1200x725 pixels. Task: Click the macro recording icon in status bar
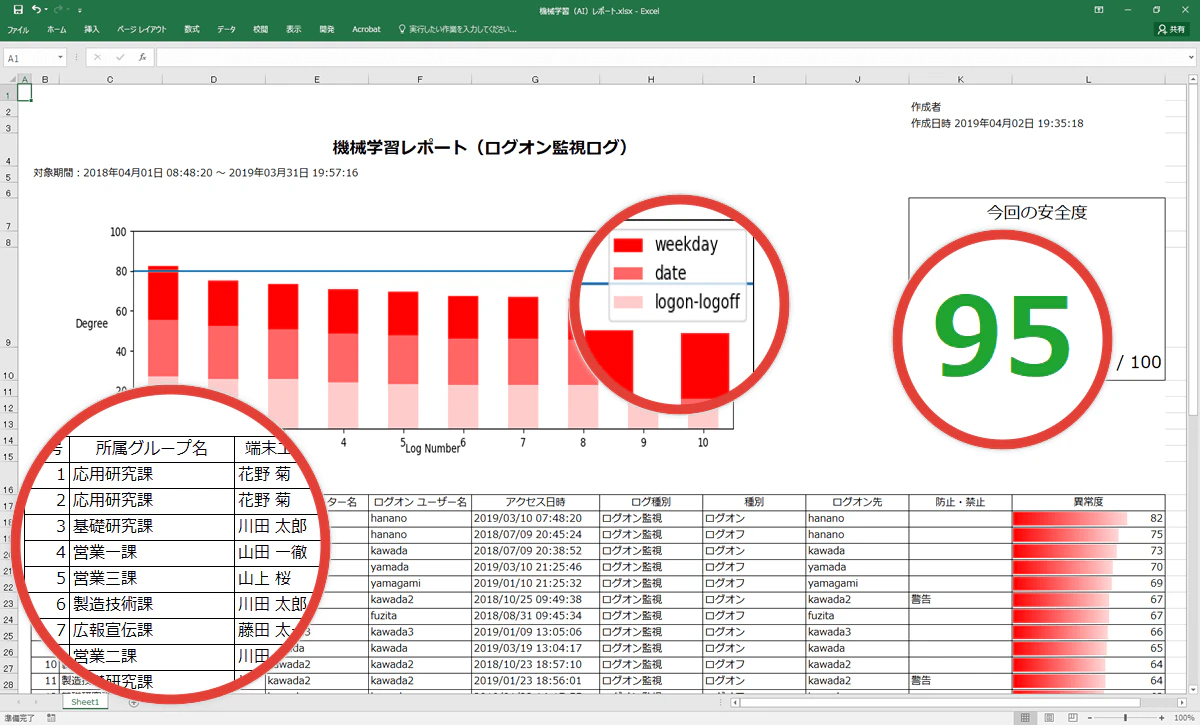[x=51, y=716]
